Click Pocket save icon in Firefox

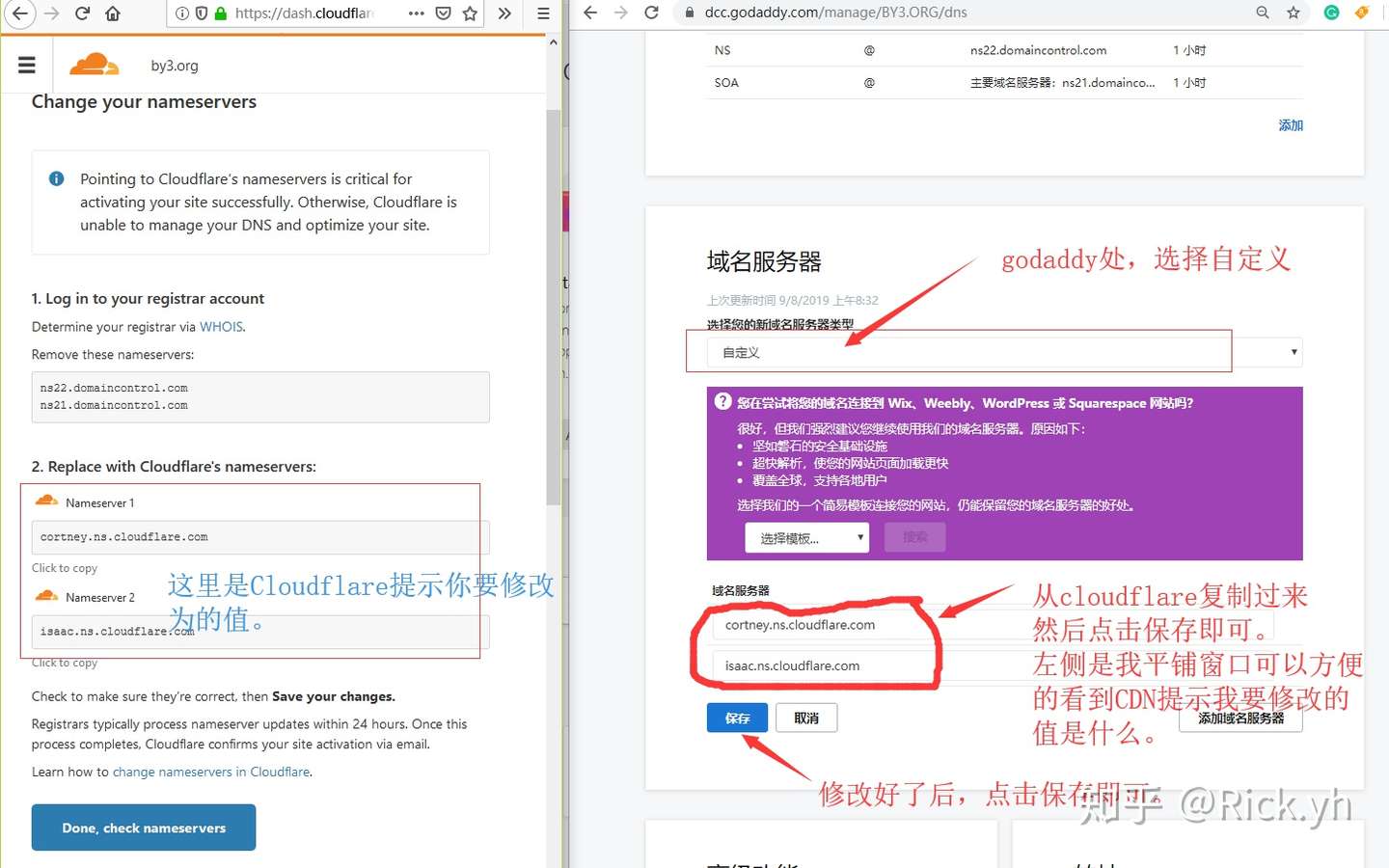click(x=444, y=14)
